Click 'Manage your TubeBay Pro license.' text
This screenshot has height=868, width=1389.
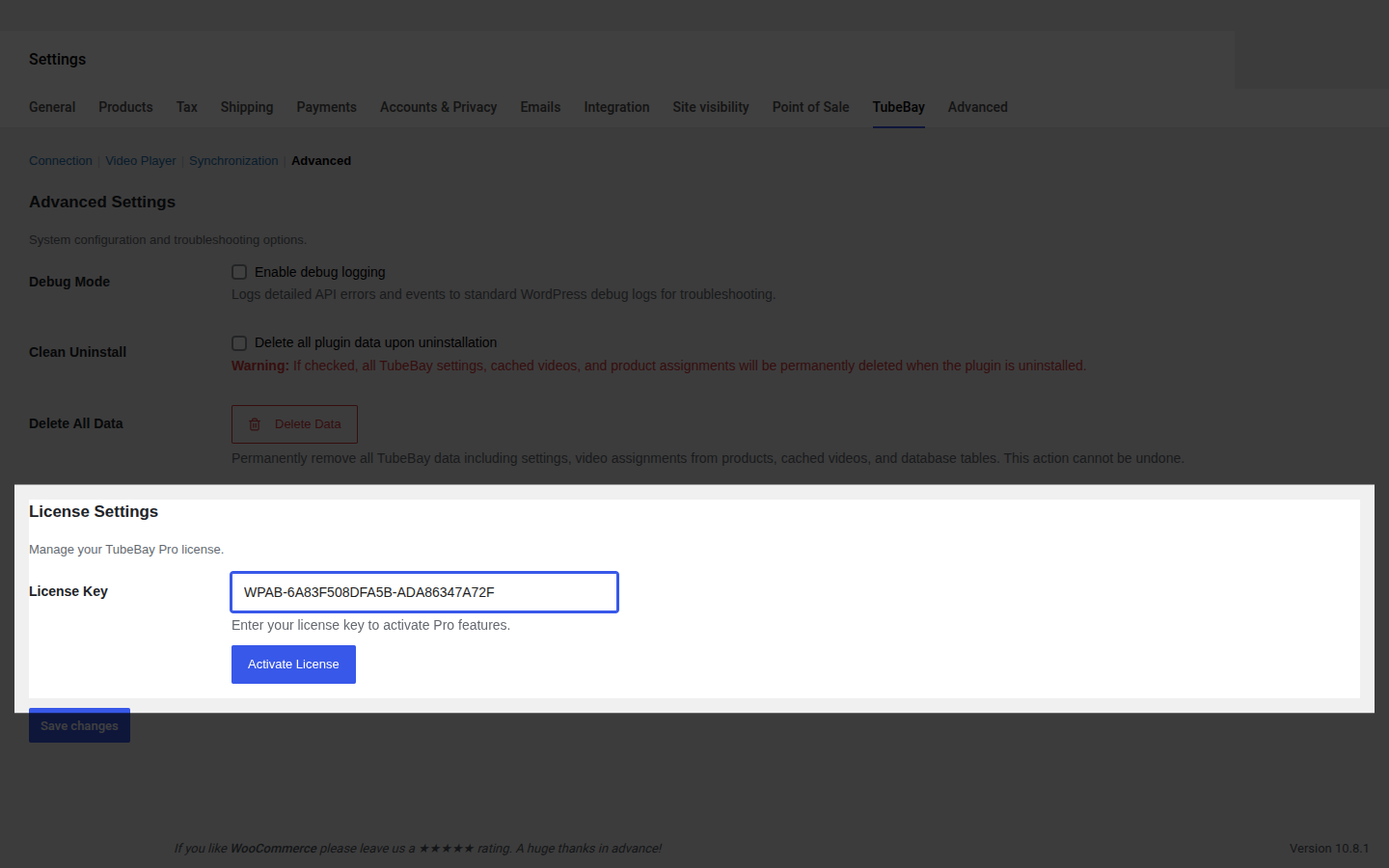coord(126,550)
